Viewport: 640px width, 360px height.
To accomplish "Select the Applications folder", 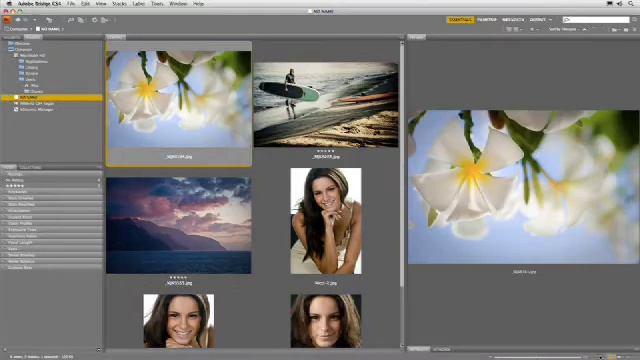I will coord(37,62).
